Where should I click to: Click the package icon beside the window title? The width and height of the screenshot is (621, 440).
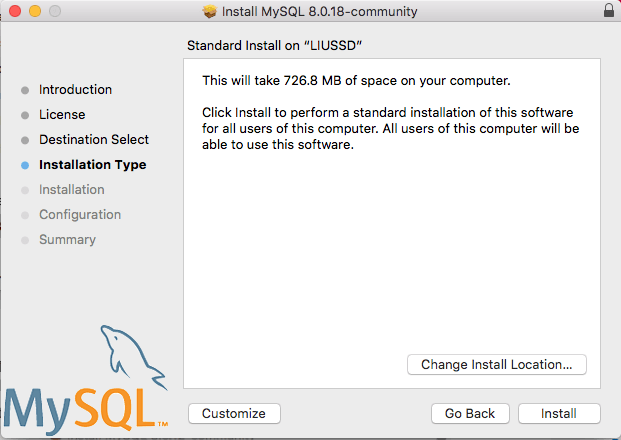[210, 11]
